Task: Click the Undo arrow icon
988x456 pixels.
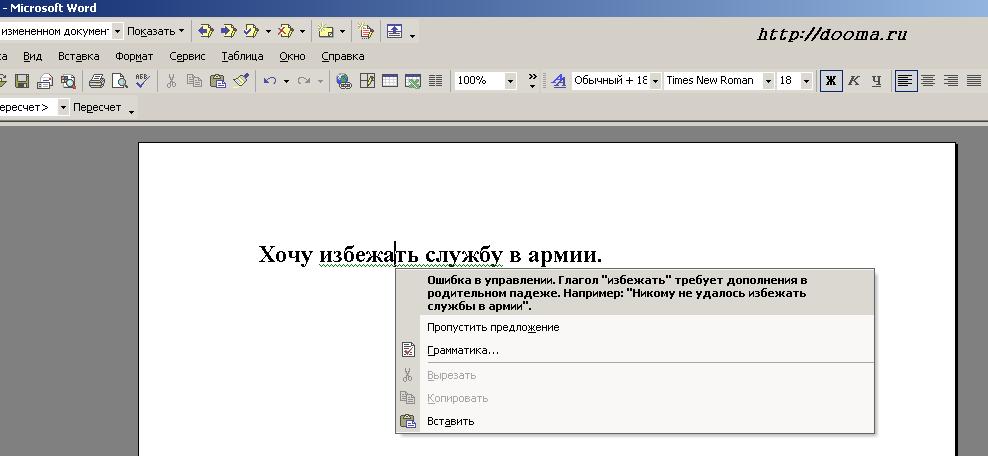Action: (269, 81)
